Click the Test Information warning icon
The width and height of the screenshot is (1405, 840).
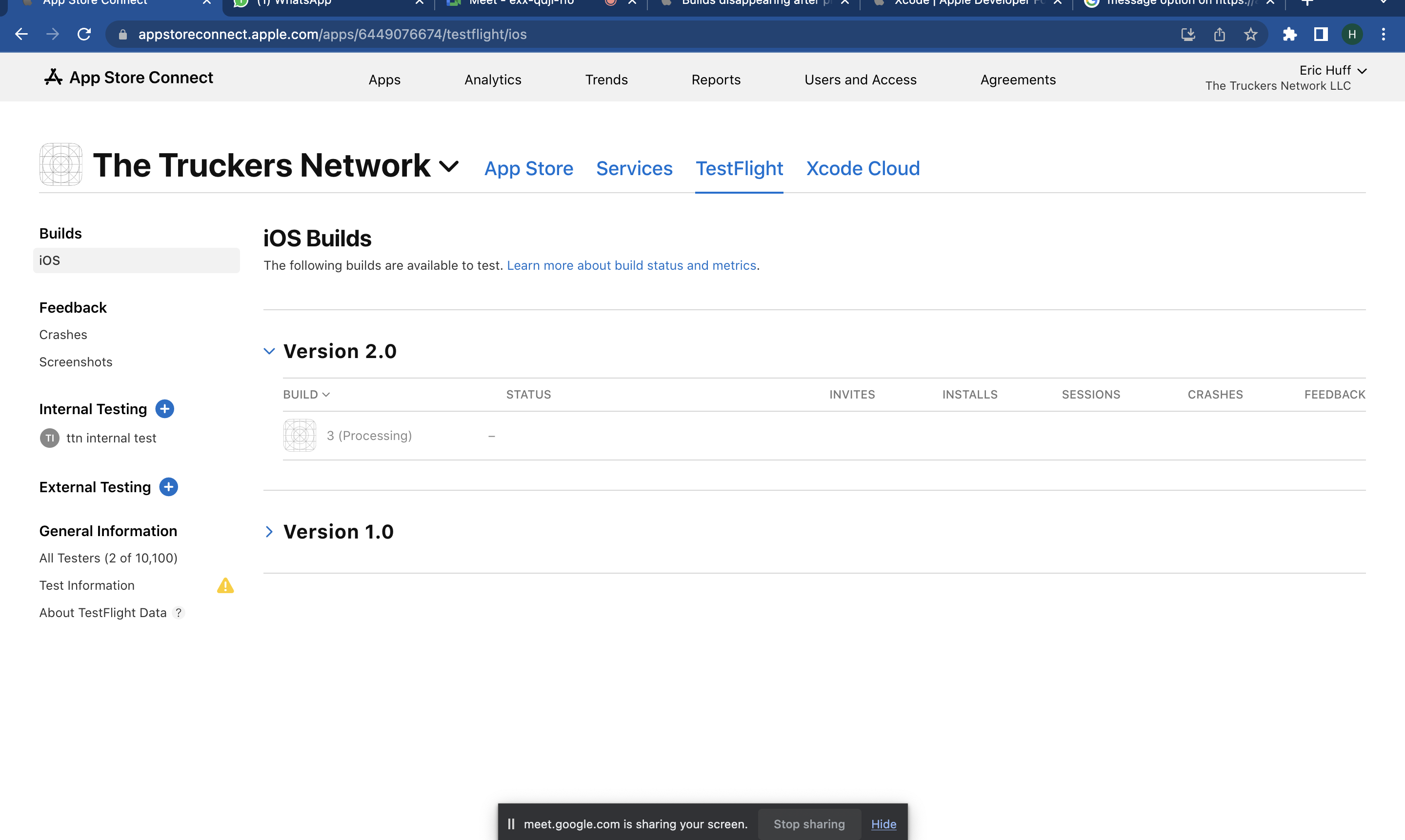(x=225, y=585)
